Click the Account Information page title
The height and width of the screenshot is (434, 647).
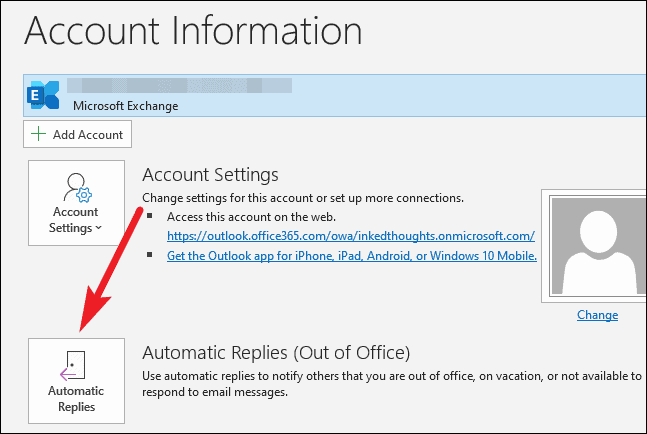[x=193, y=31]
